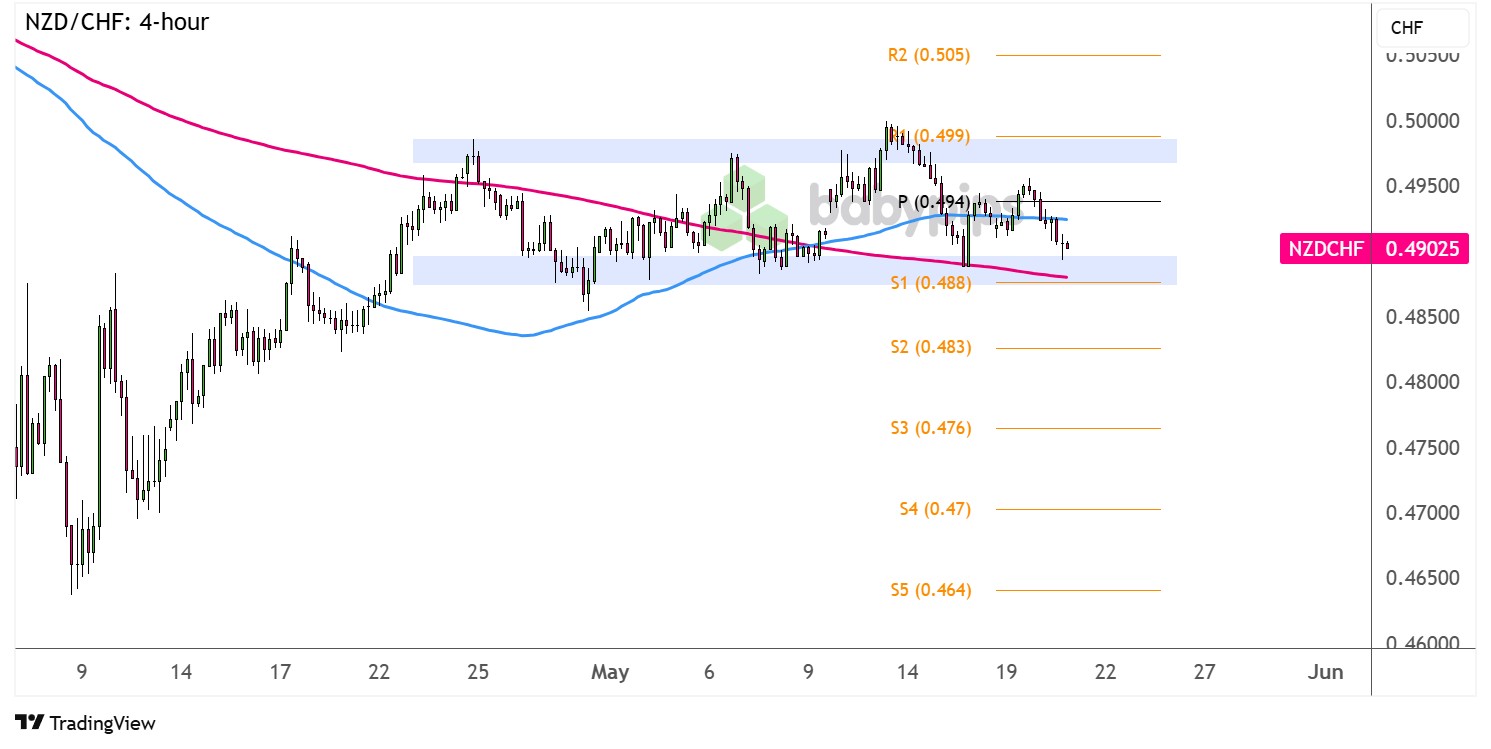Click the R2 (0.505) pivot label
This screenshot has width=1491, height=749.
(x=928, y=55)
